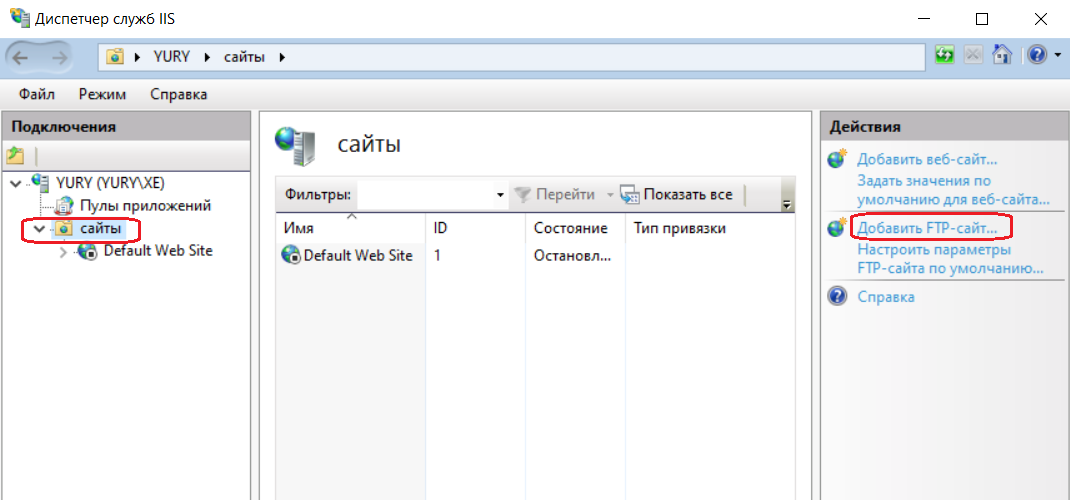Click inside the Фильтры text field
Screen dimensions: 1070x500
click(x=425, y=196)
